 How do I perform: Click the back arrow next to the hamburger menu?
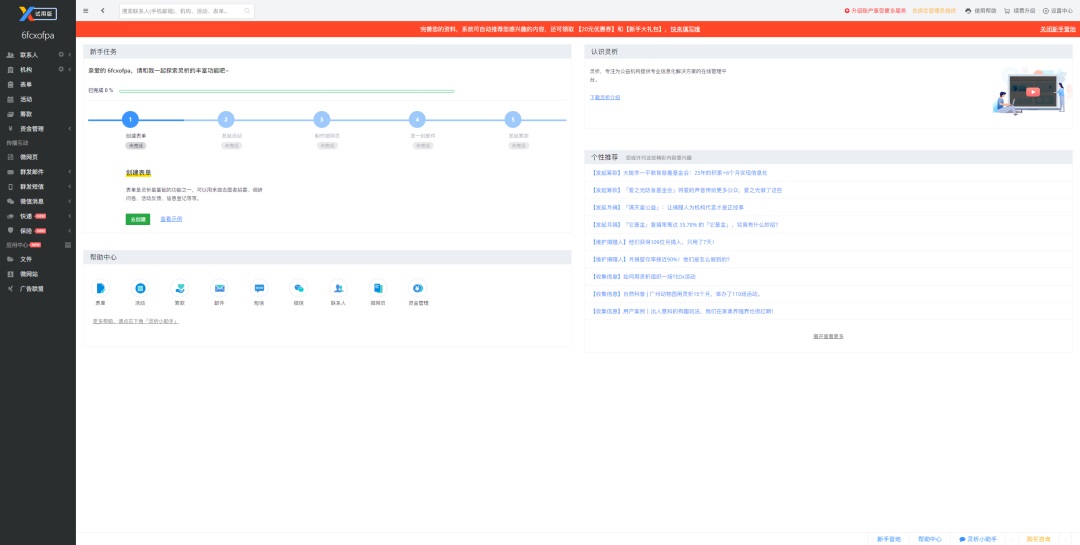pos(103,10)
